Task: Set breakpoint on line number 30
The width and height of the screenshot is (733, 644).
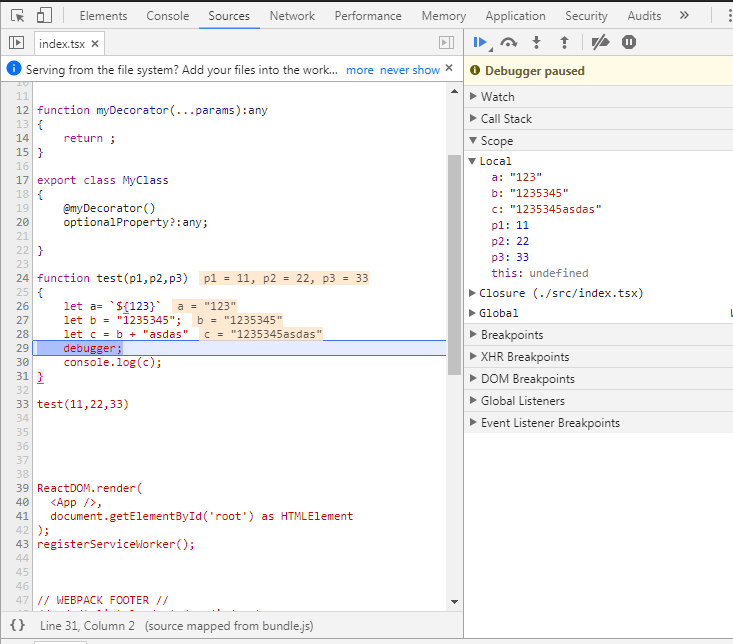Action: click(x=22, y=362)
